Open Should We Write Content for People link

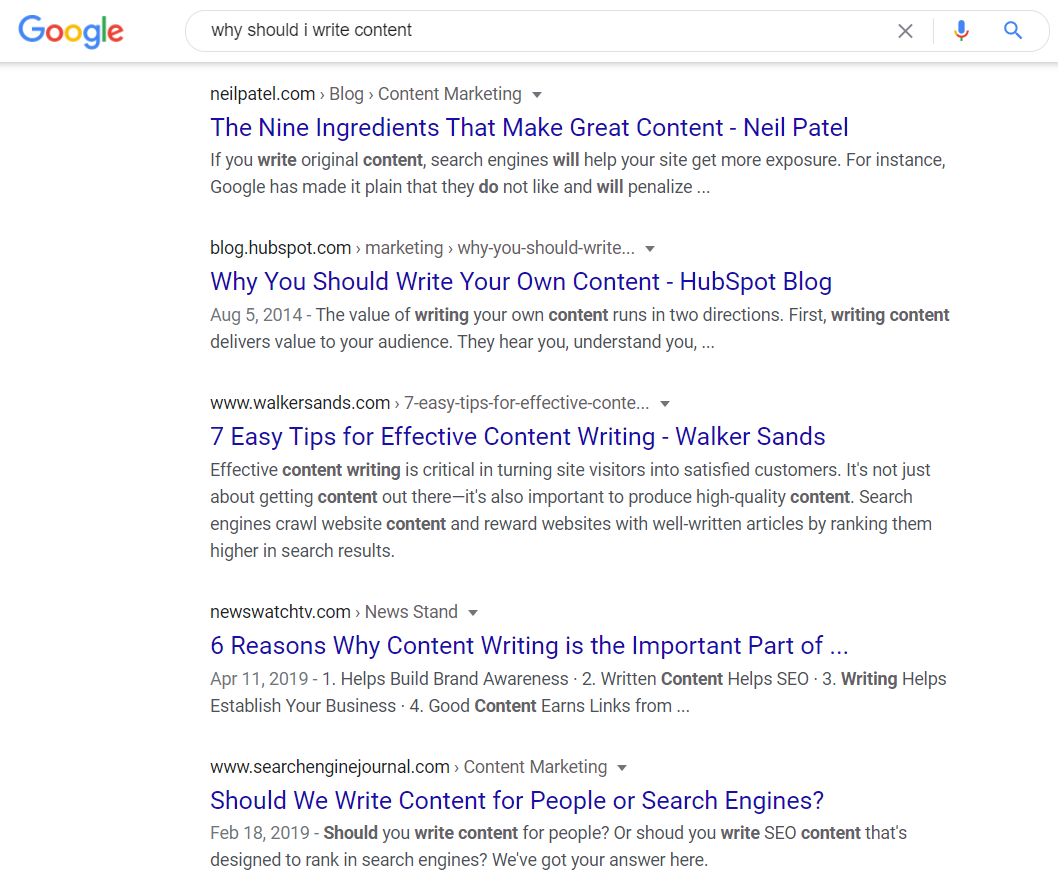tap(517, 801)
